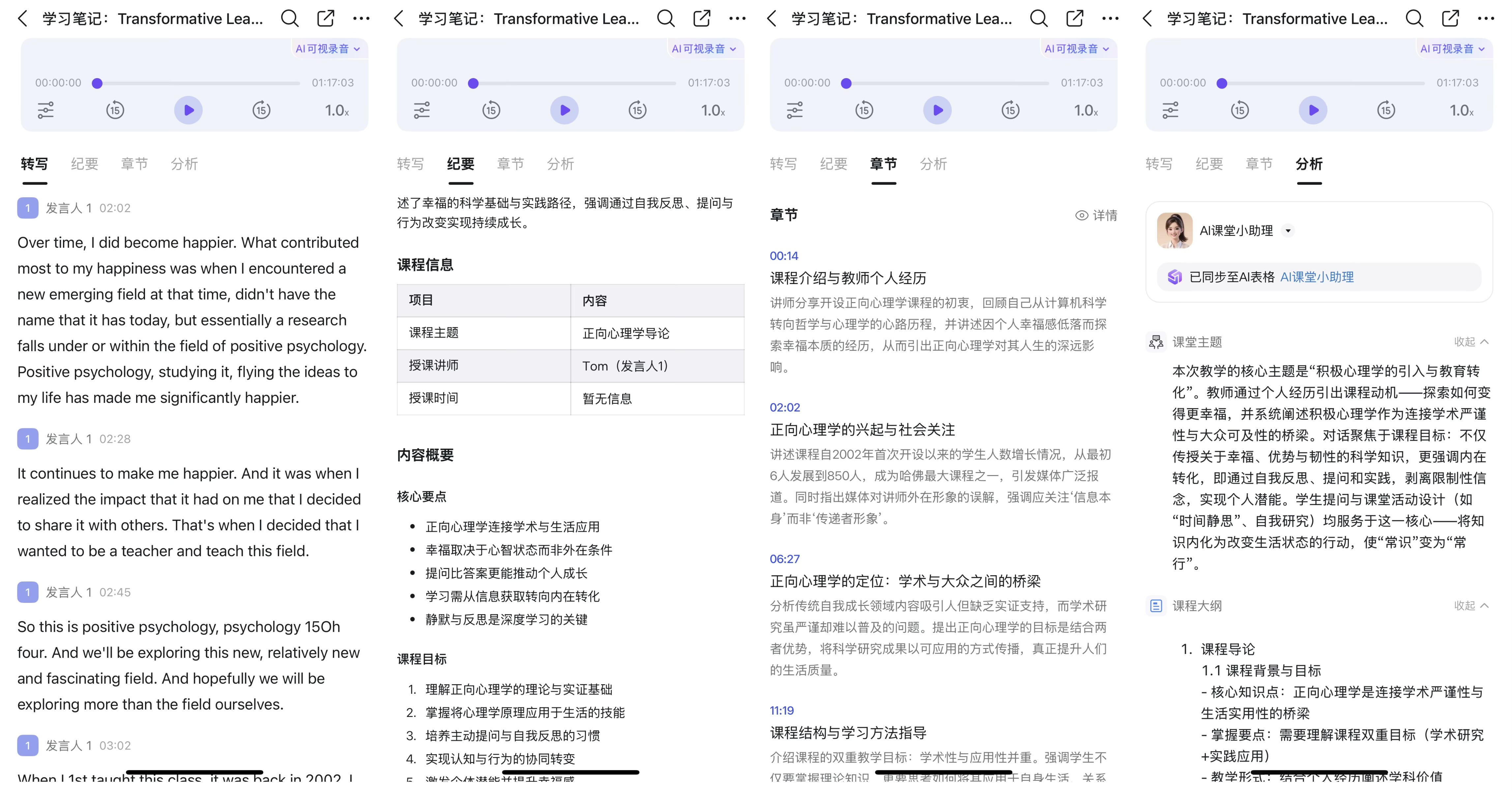Switch to the 转写 tab in the 分析 view
The image size is (1512, 791).
pos(1159,164)
